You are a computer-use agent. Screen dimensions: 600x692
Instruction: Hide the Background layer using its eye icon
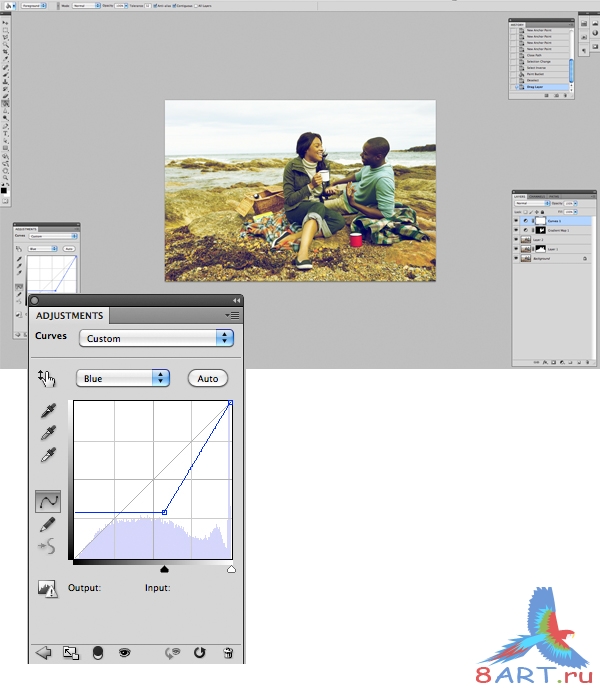[518, 257]
